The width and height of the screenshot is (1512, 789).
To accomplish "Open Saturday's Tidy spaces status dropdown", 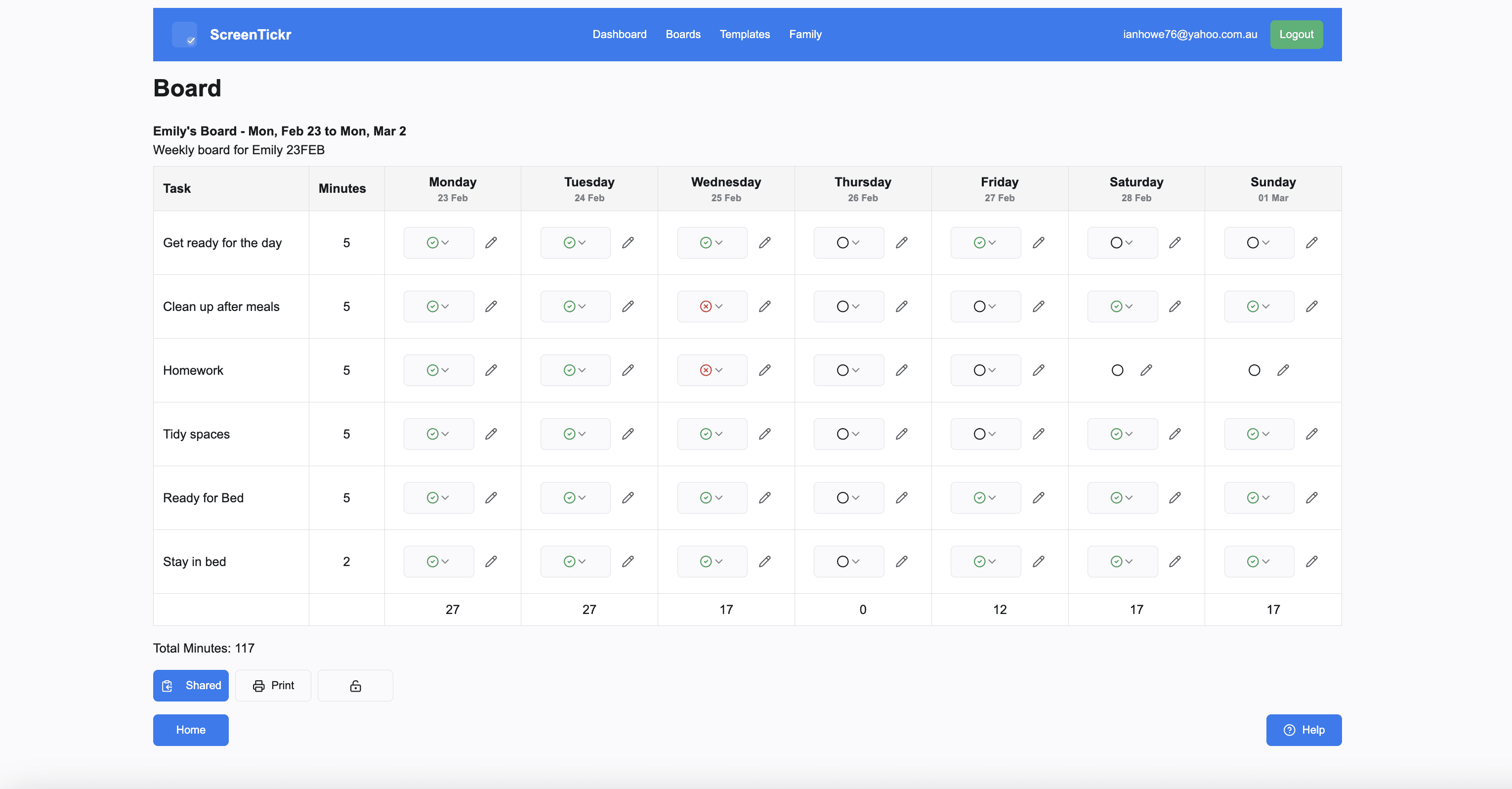I will pos(1122,434).
